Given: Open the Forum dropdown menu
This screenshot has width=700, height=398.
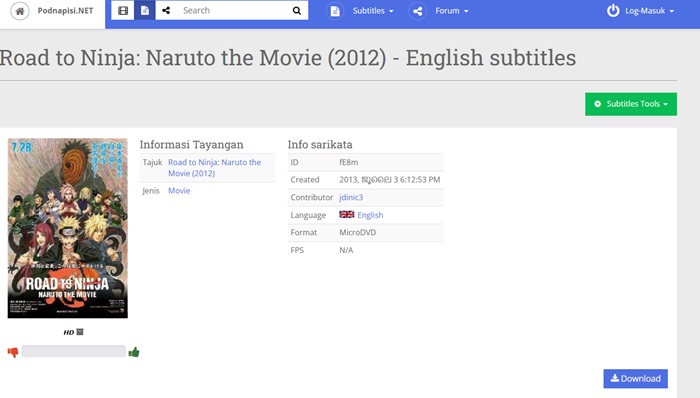Looking at the screenshot, I should click(452, 11).
